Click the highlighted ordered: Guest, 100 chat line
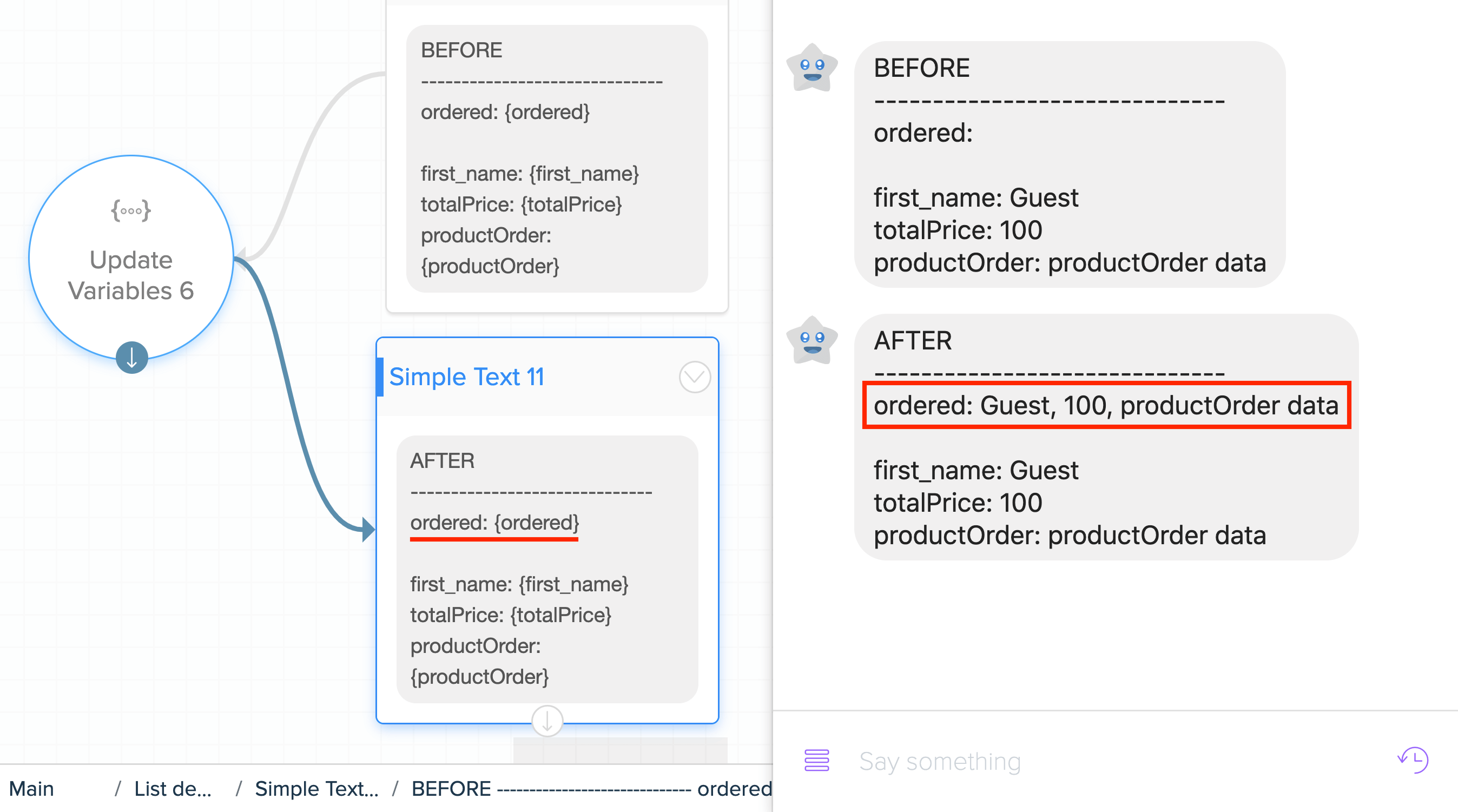Viewport: 1458px width, 812px height. [x=1106, y=405]
